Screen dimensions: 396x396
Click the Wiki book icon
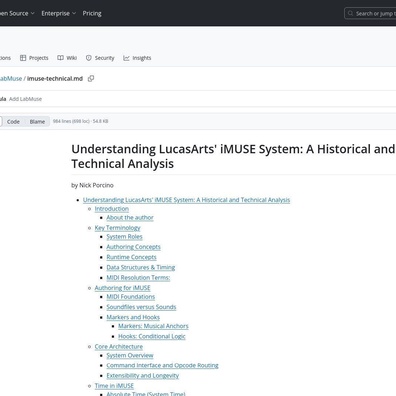(x=60, y=58)
